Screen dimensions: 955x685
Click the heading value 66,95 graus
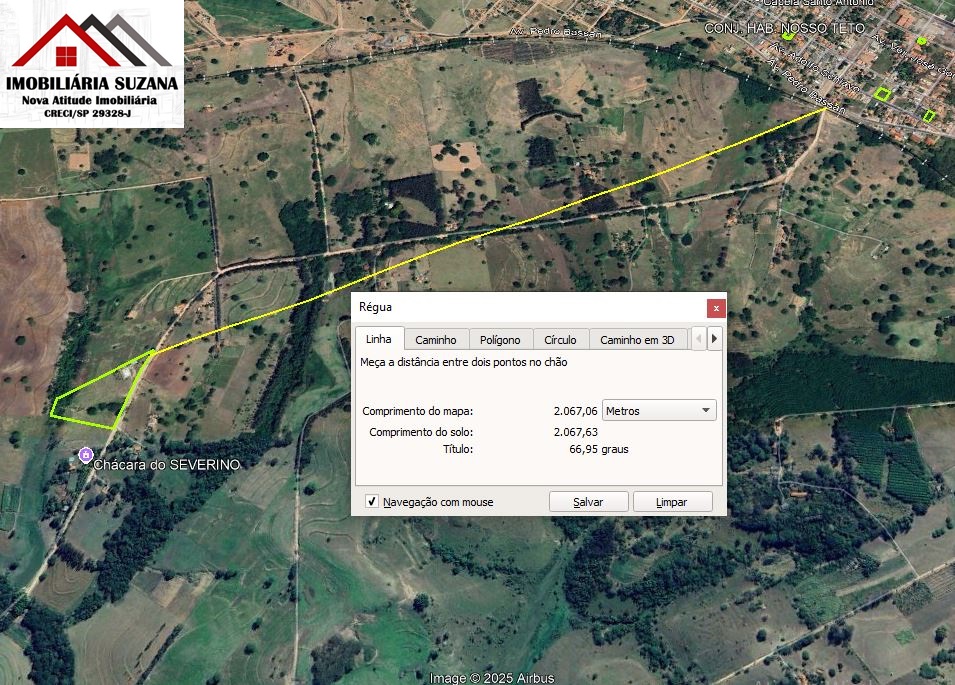pyautogui.click(x=599, y=449)
